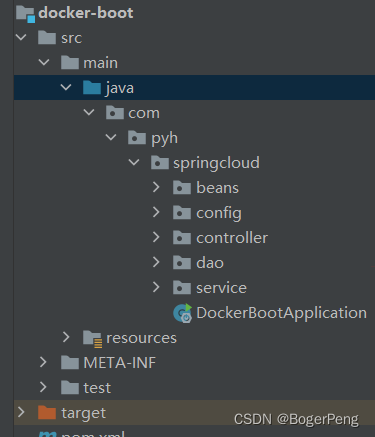Click the blue java source folder icon

92,88
